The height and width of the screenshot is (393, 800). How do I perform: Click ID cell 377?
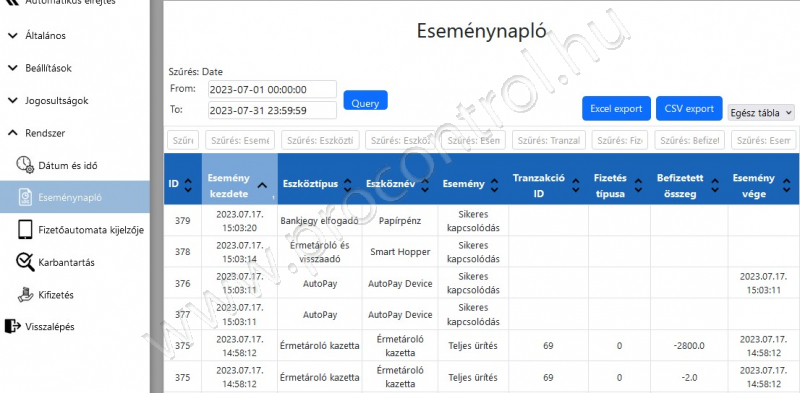point(183,314)
